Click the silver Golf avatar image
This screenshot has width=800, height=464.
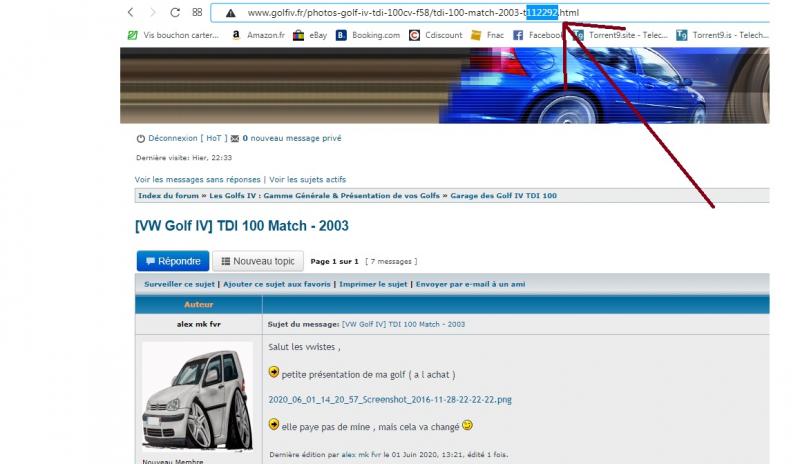(197, 398)
